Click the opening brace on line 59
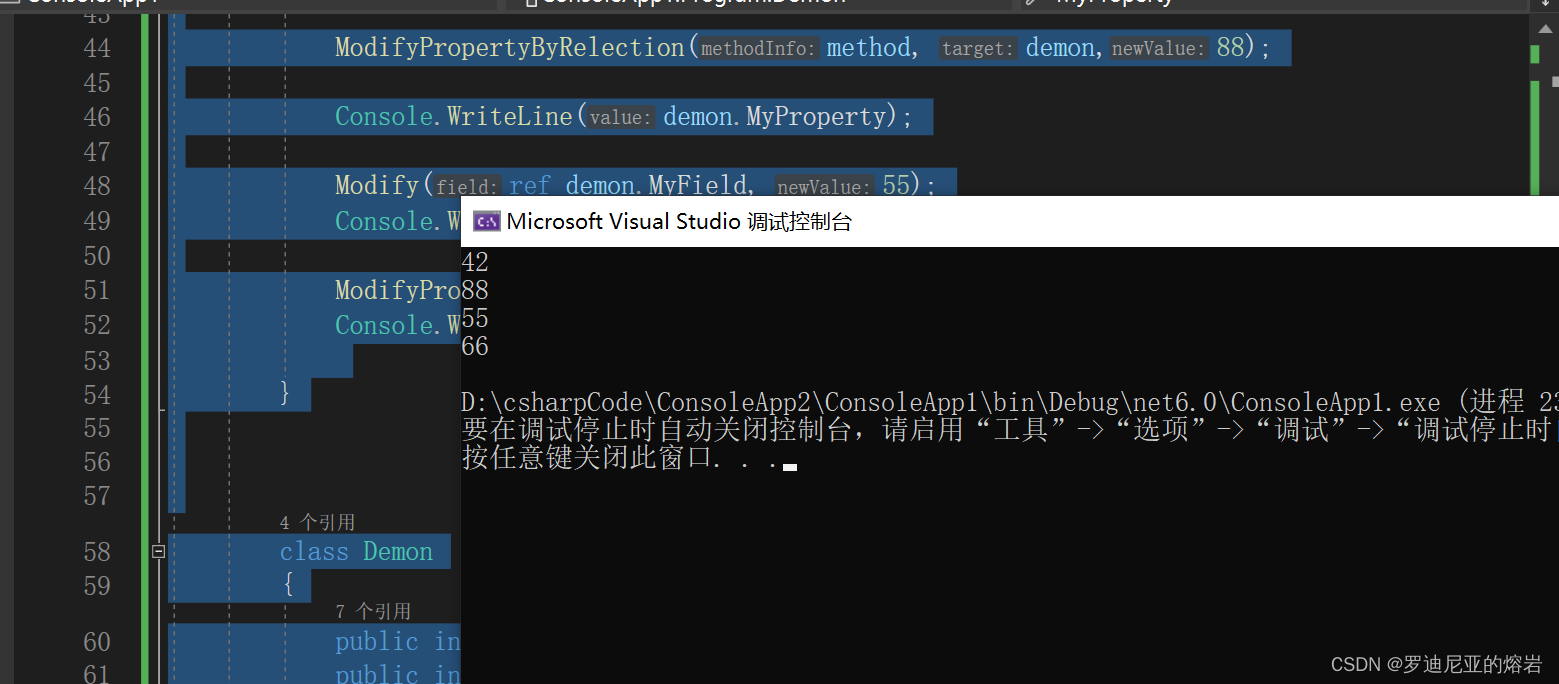Viewport: 1559px width, 684px height. point(288,585)
